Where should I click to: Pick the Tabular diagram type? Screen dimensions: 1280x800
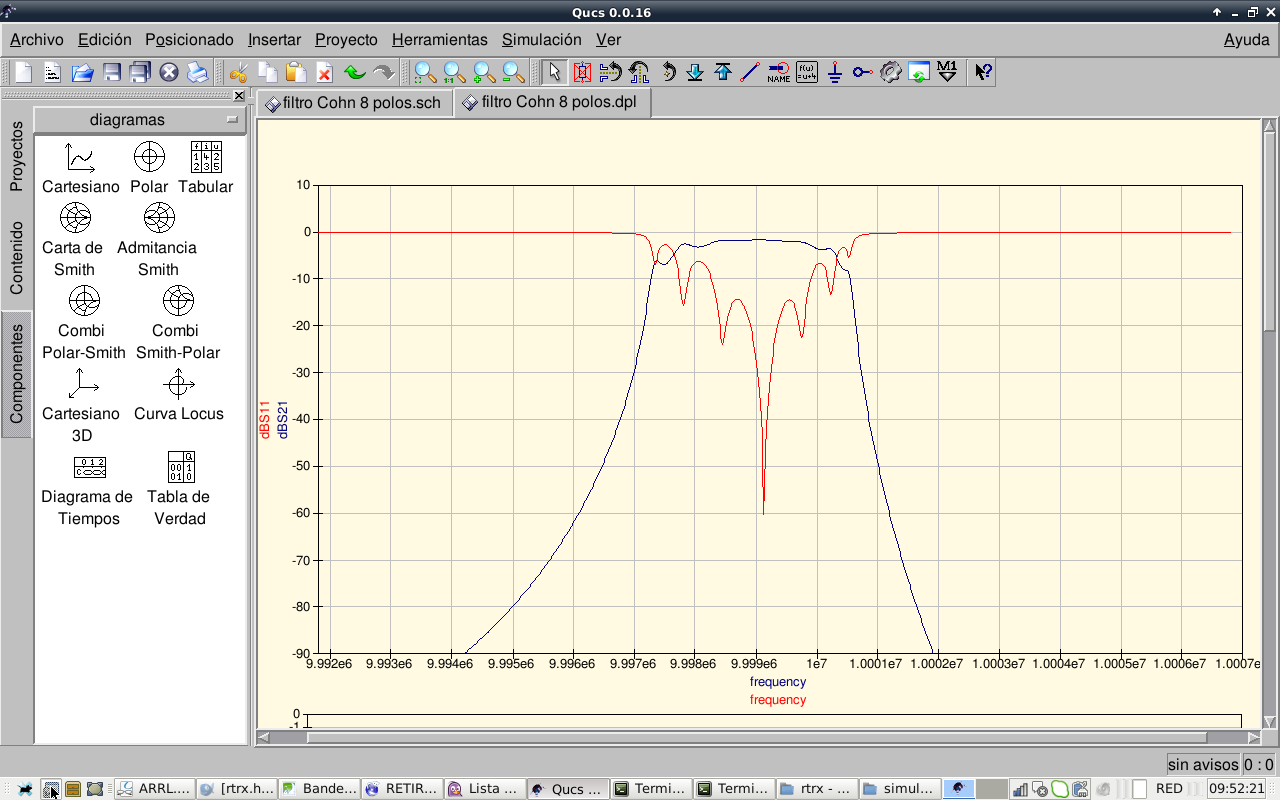point(205,168)
